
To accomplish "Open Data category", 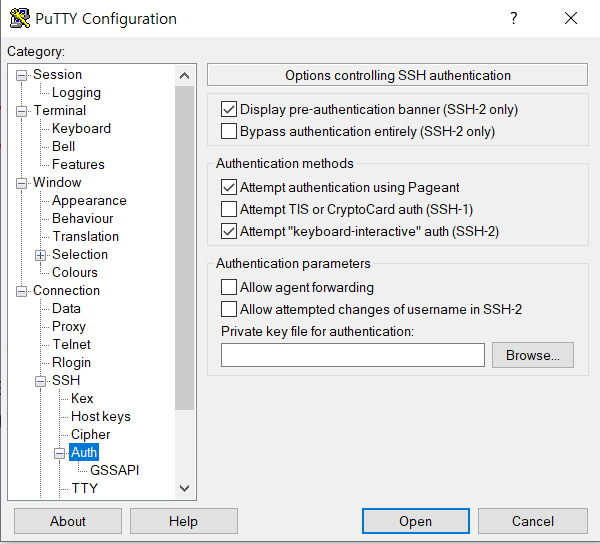I will tap(66, 309).
